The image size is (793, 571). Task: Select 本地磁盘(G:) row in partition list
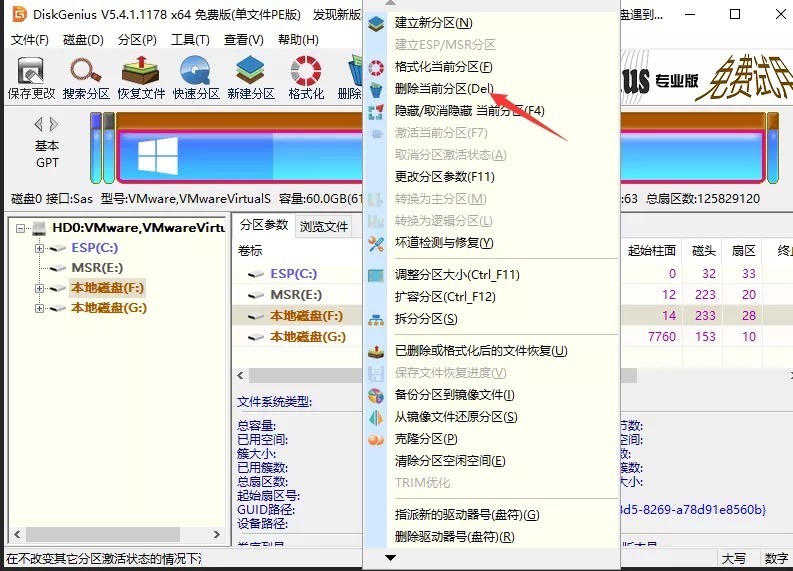click(x=308, y=337)
